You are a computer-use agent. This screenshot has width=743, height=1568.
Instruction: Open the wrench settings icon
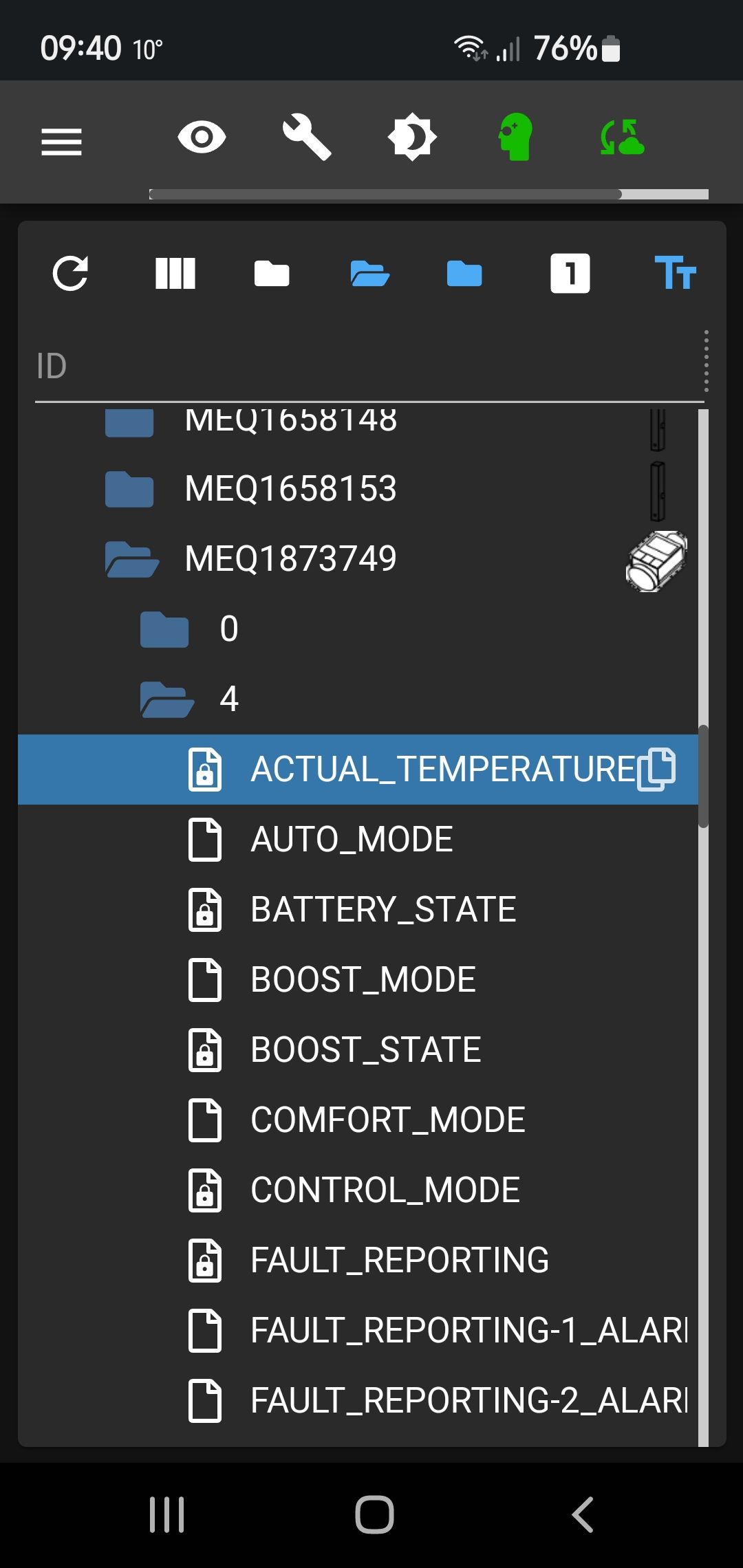tap(307, 138)
